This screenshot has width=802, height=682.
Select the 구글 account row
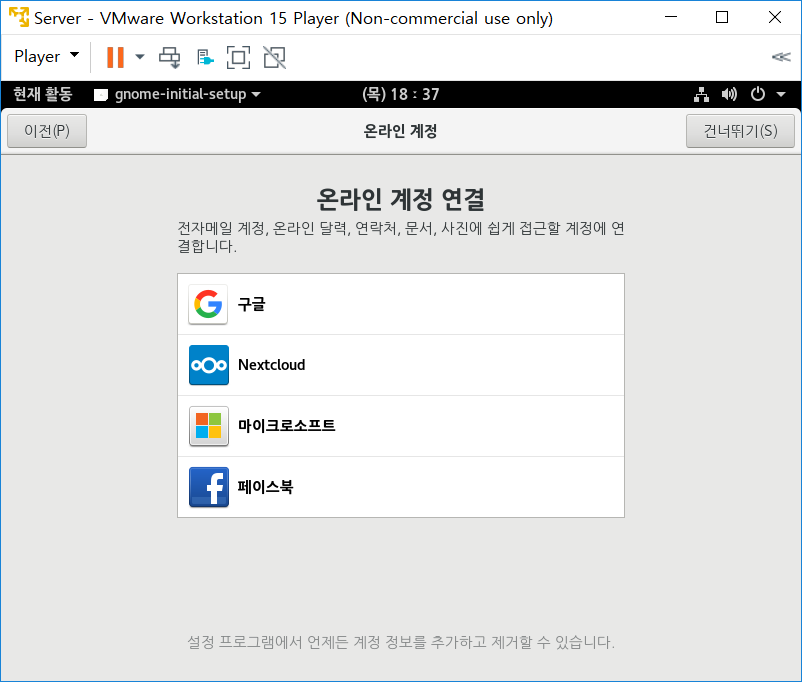tap(401, 304)
